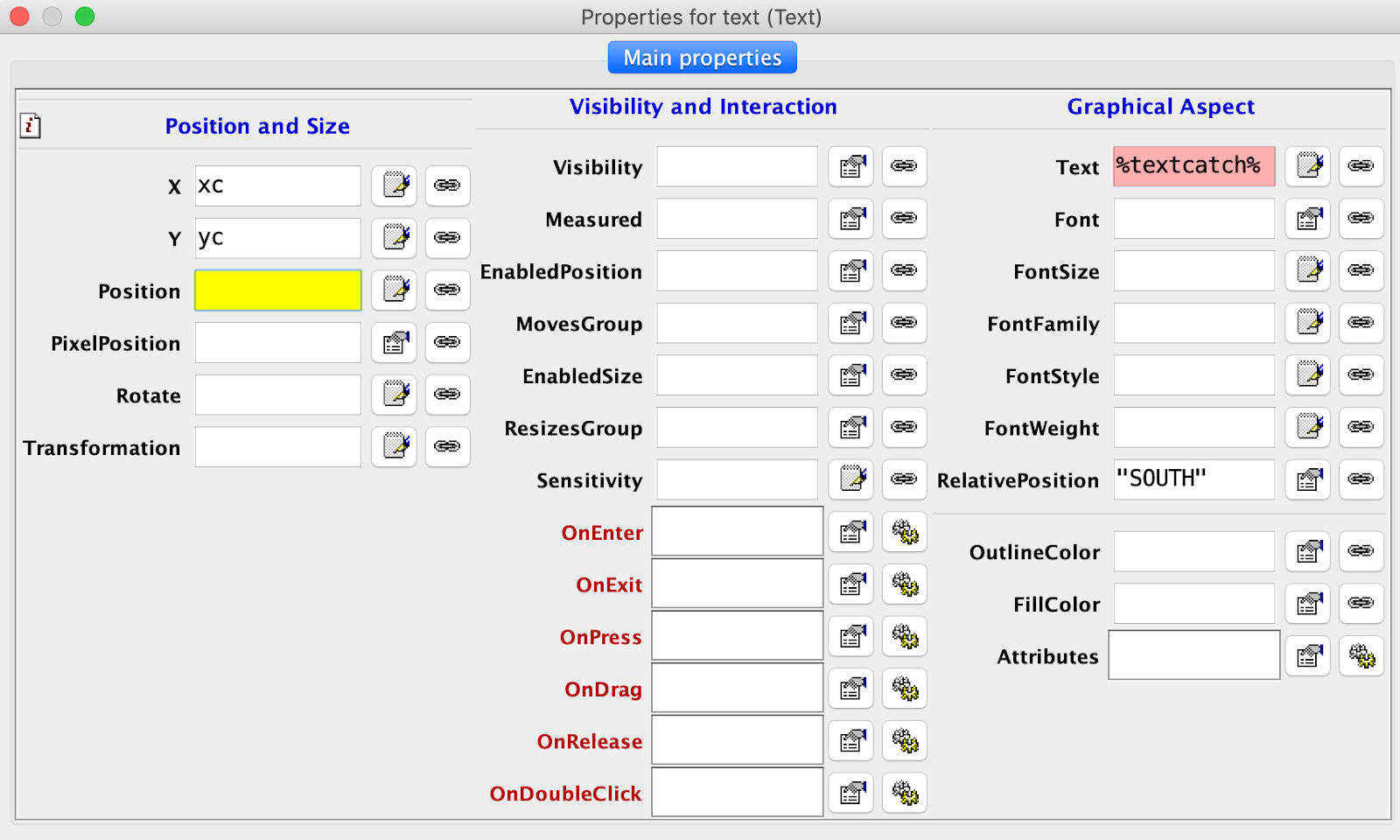This screenshot has width=1400, height=840.
Task: Click the link icon next to Font field
Action: point(1361,219)
